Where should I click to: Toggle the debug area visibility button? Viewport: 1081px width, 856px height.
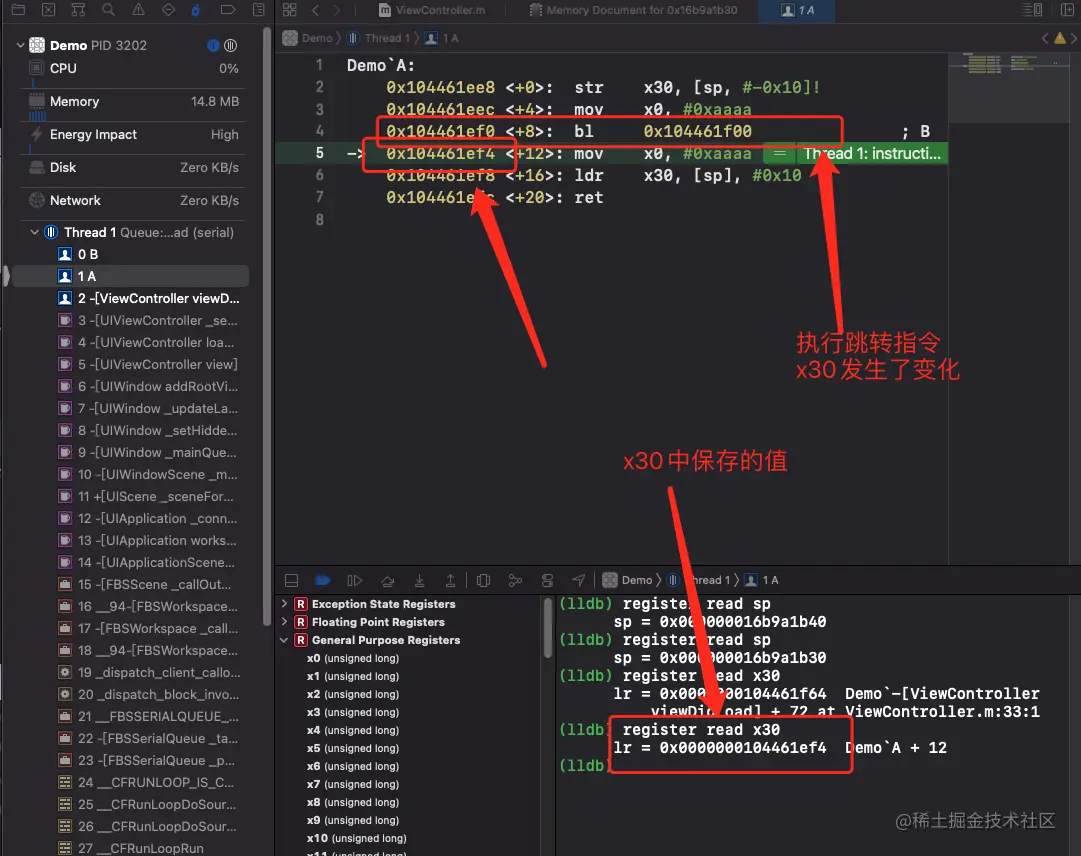click(x=291, y=580)
